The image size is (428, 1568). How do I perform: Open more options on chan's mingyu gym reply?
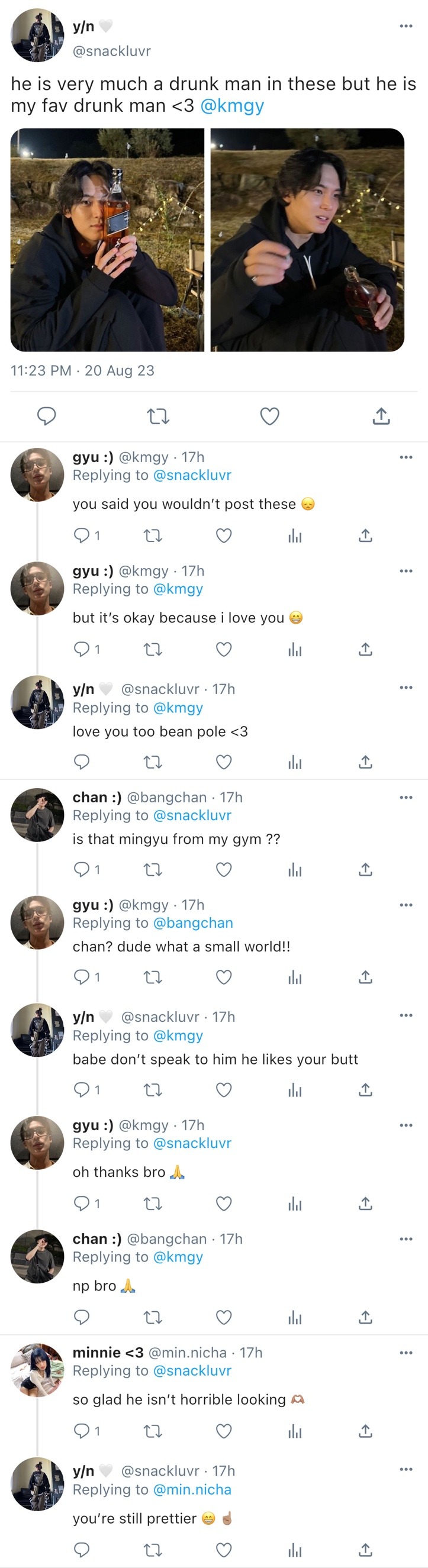406,798
